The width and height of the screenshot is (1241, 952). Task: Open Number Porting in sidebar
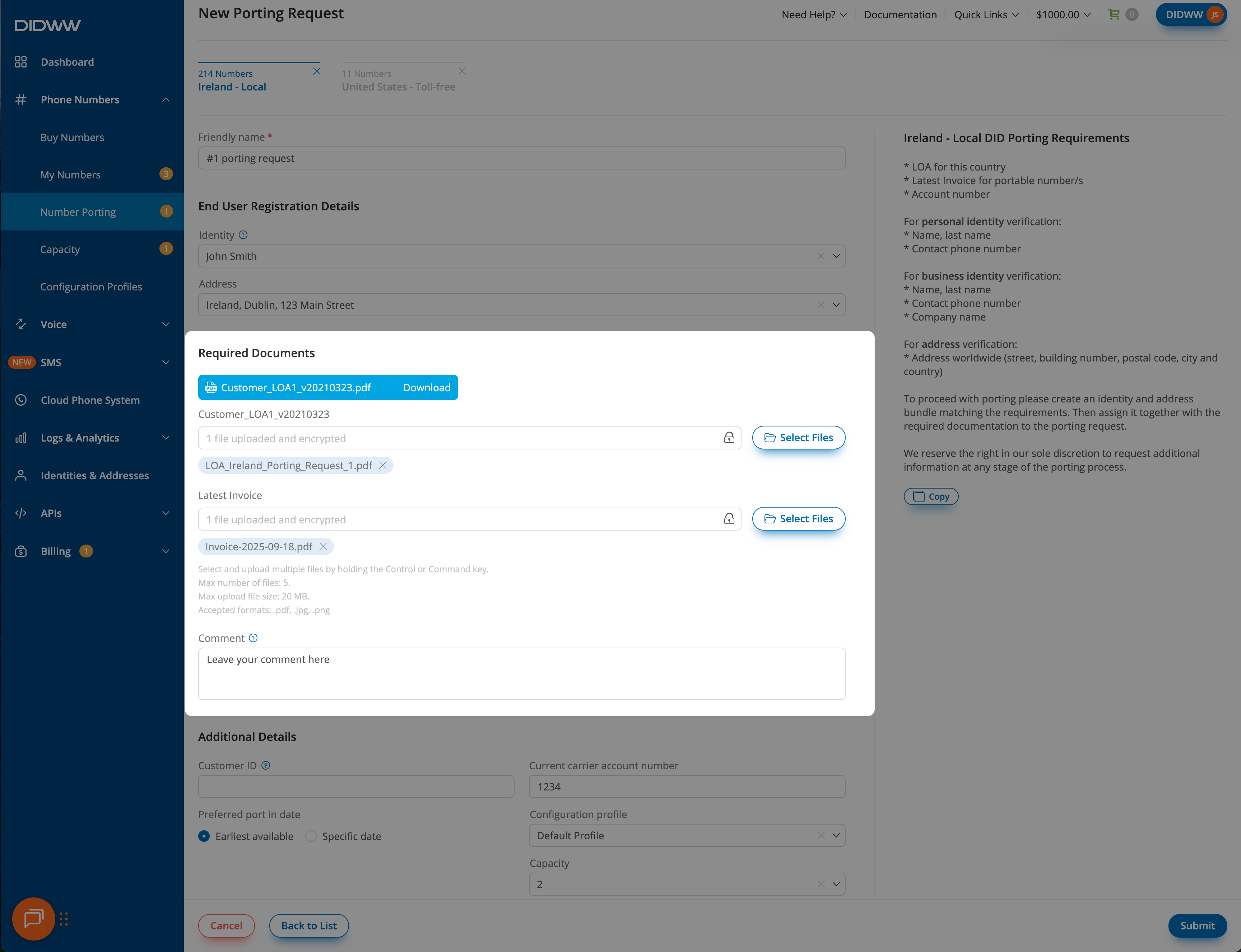78,212
